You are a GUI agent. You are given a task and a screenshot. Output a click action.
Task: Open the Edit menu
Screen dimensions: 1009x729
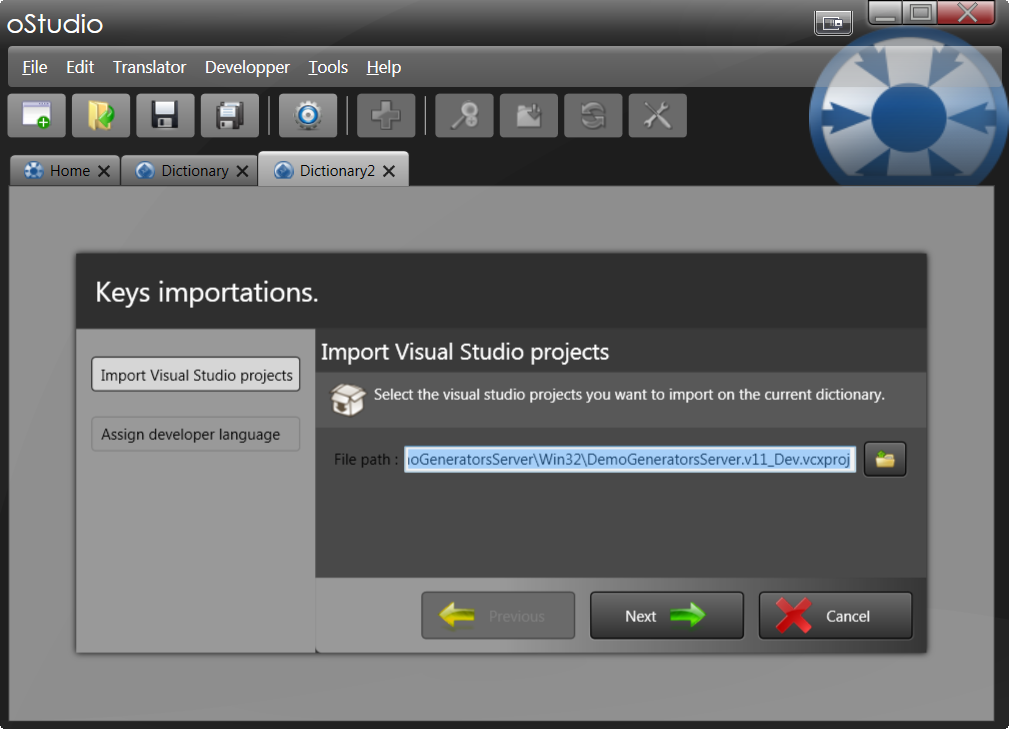click(80, 67)
